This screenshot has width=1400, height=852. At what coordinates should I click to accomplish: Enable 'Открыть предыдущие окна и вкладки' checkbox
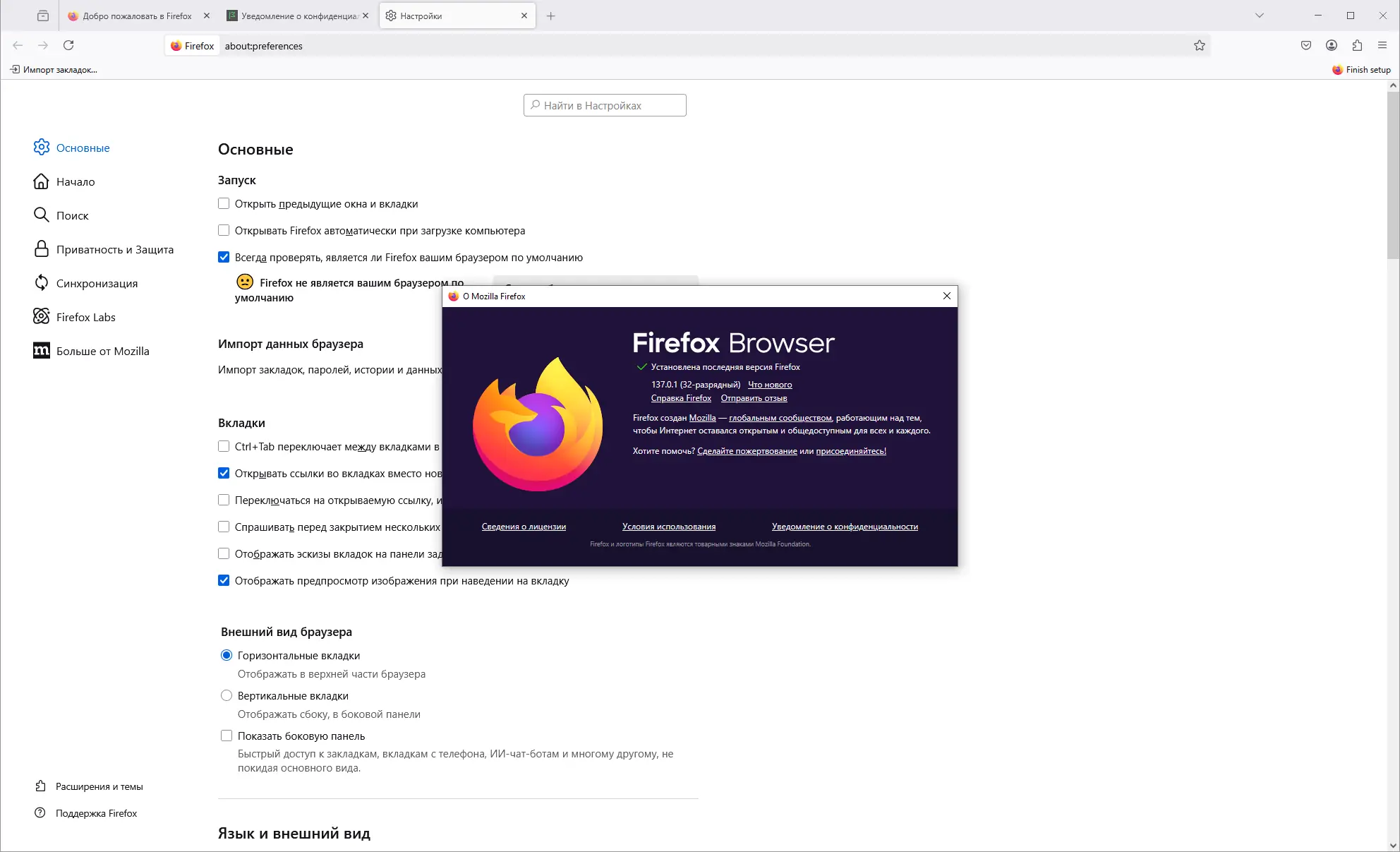click(x=224, y=203)
